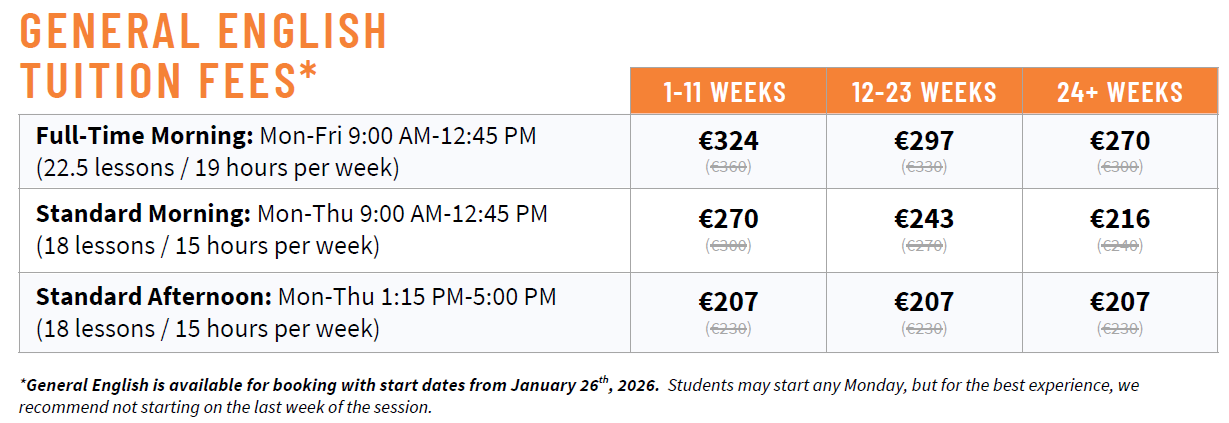
Task: Click Standard Morning's €270 price for 1-11 weeks
Action: [728, 219]
